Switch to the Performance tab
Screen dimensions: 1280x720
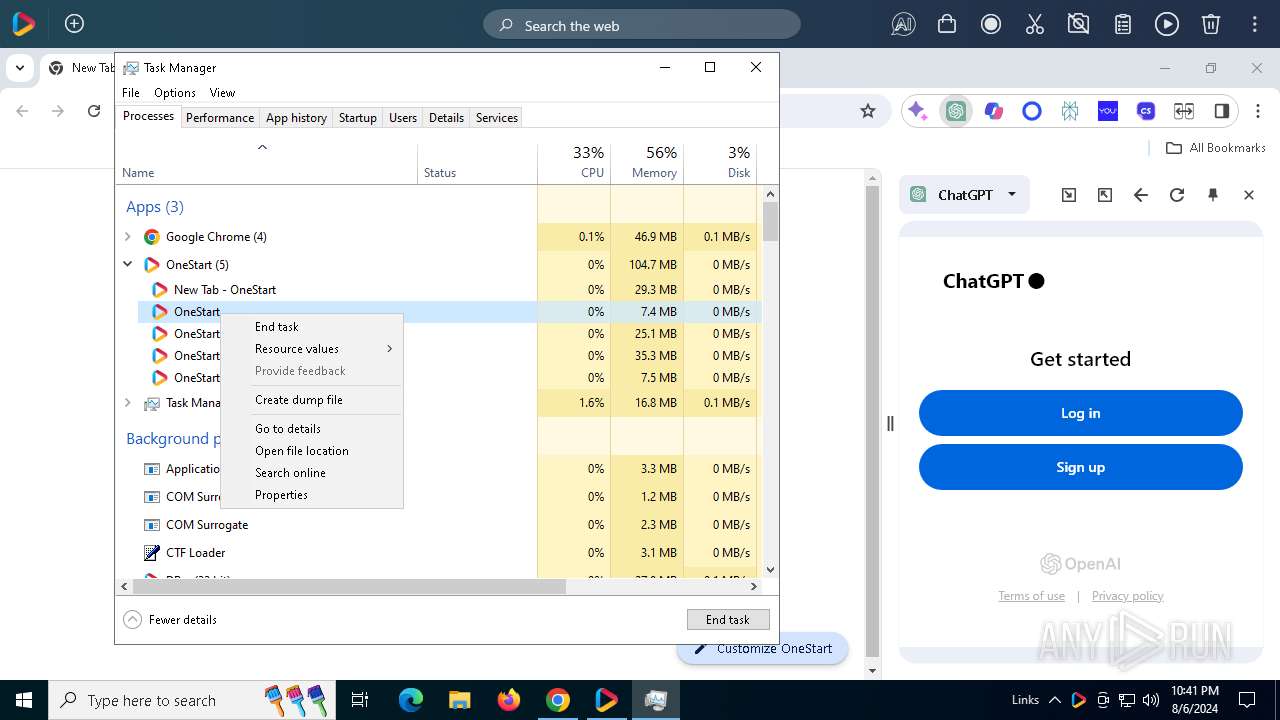(220, 118)
